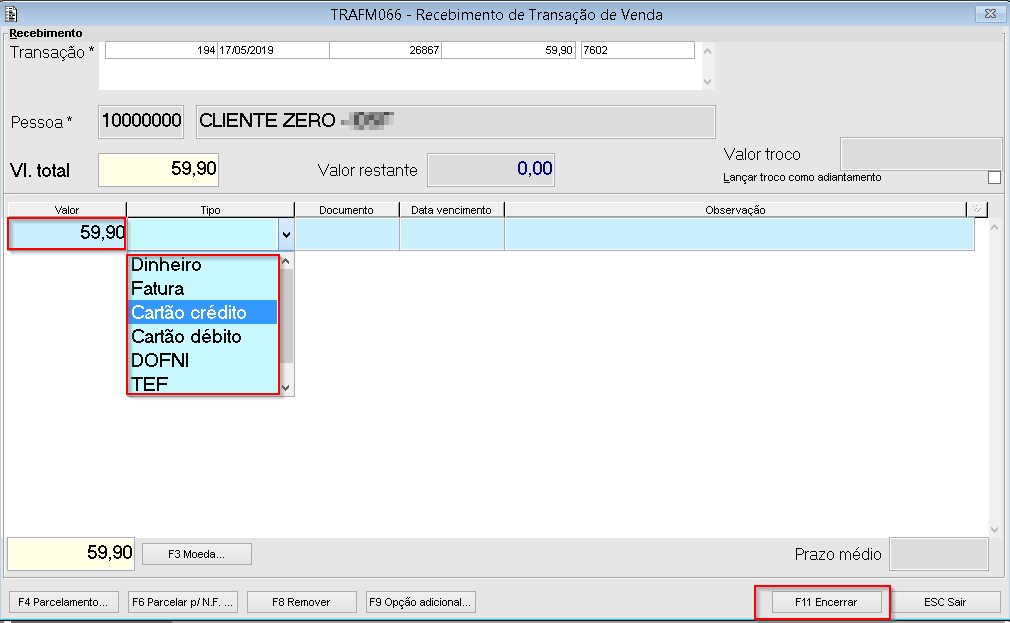Click the Observação column header
This screenshot has width=1010, height=623.
coord(735,210)
